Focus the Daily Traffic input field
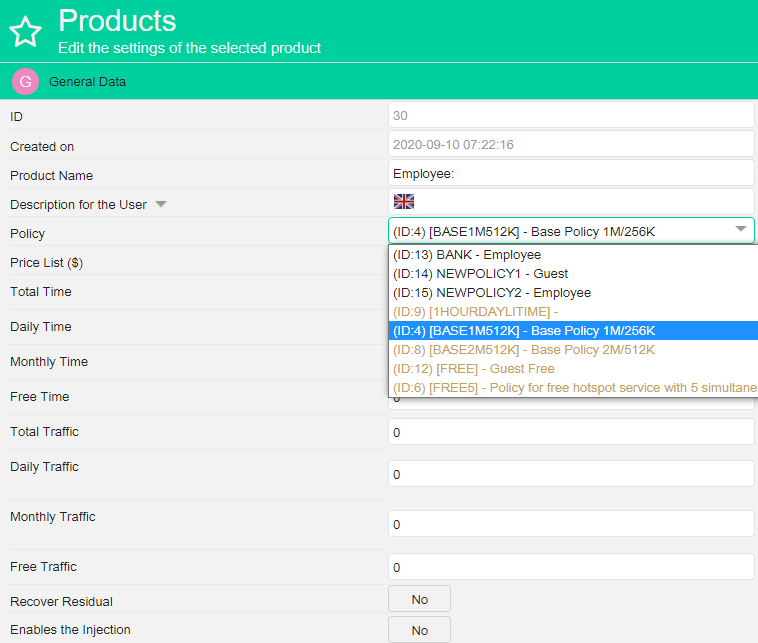This screenshot has width=758, height=643. pyautogui.click(x=570, y=474)
